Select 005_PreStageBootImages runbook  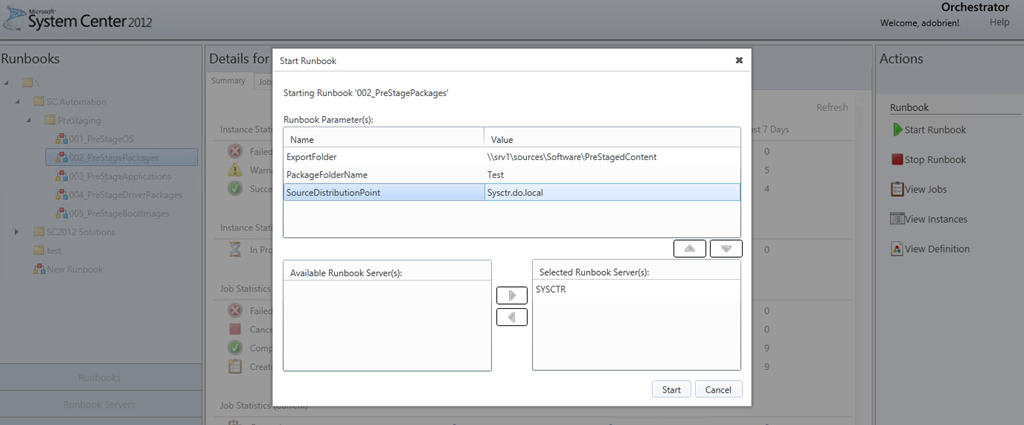119,213
